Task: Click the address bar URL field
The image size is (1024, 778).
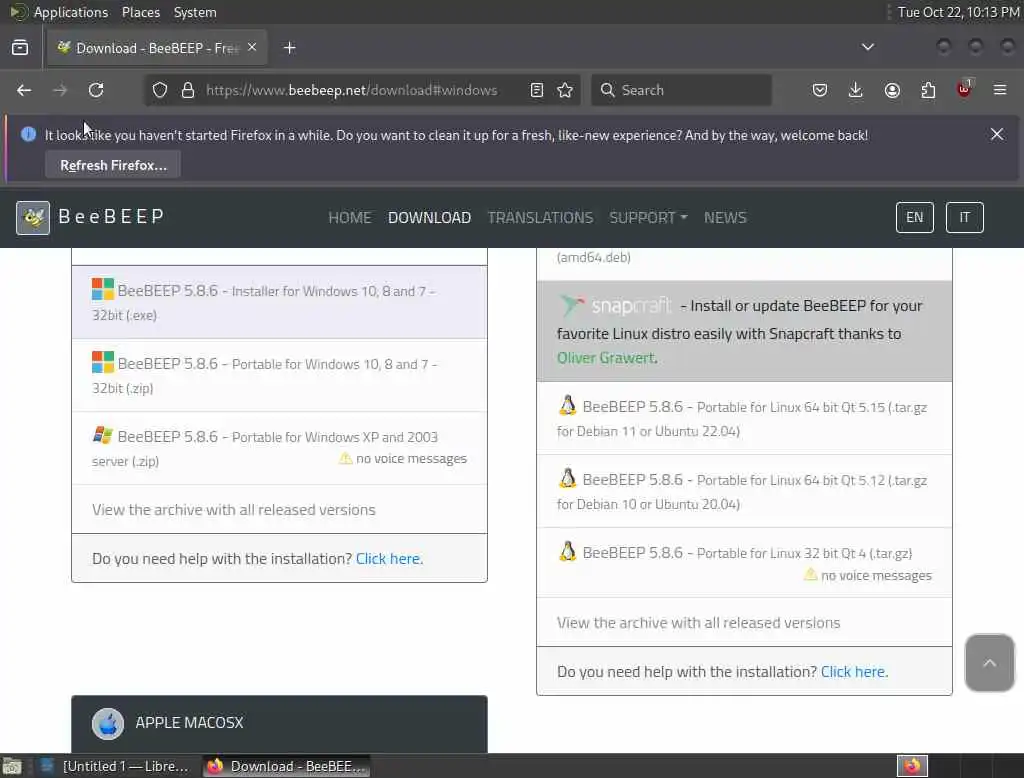Action: [x=351, y=90]
